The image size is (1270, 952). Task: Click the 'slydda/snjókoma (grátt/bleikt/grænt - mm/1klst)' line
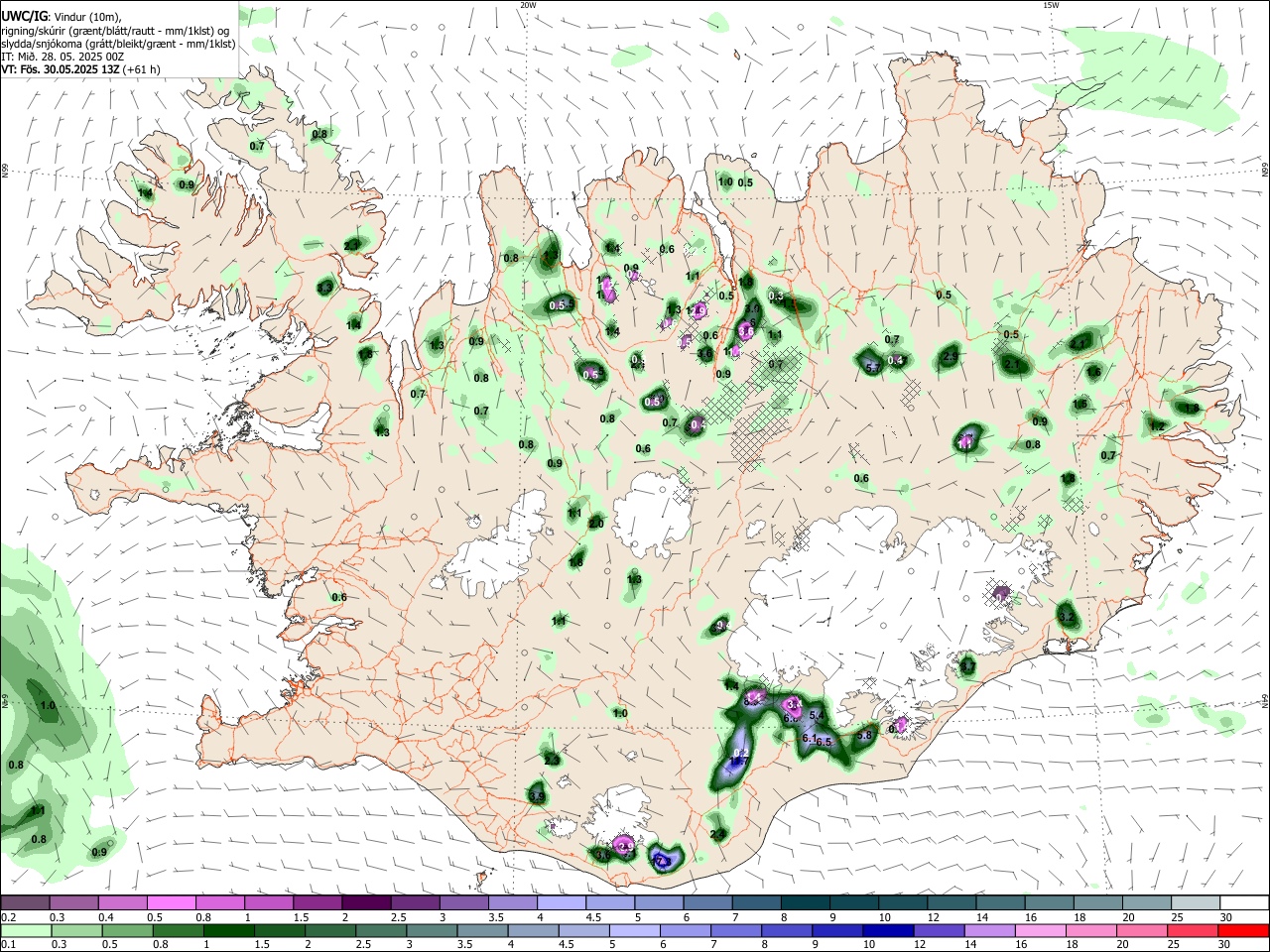[x=118, y=44]
